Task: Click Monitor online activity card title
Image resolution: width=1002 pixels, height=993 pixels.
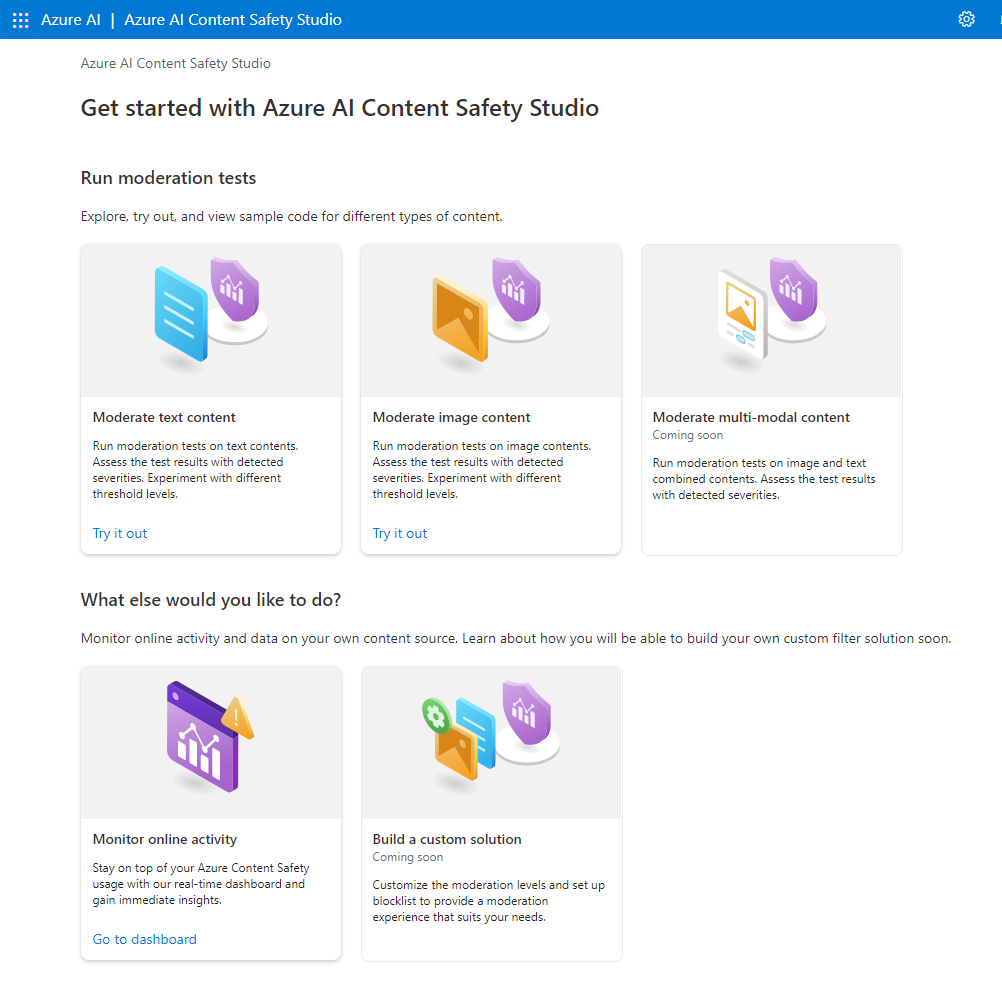Action: [x=165, y=839]
